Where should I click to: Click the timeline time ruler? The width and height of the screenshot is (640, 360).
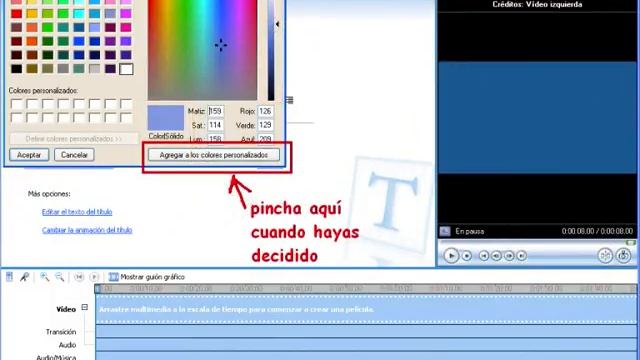click(366, 289)
